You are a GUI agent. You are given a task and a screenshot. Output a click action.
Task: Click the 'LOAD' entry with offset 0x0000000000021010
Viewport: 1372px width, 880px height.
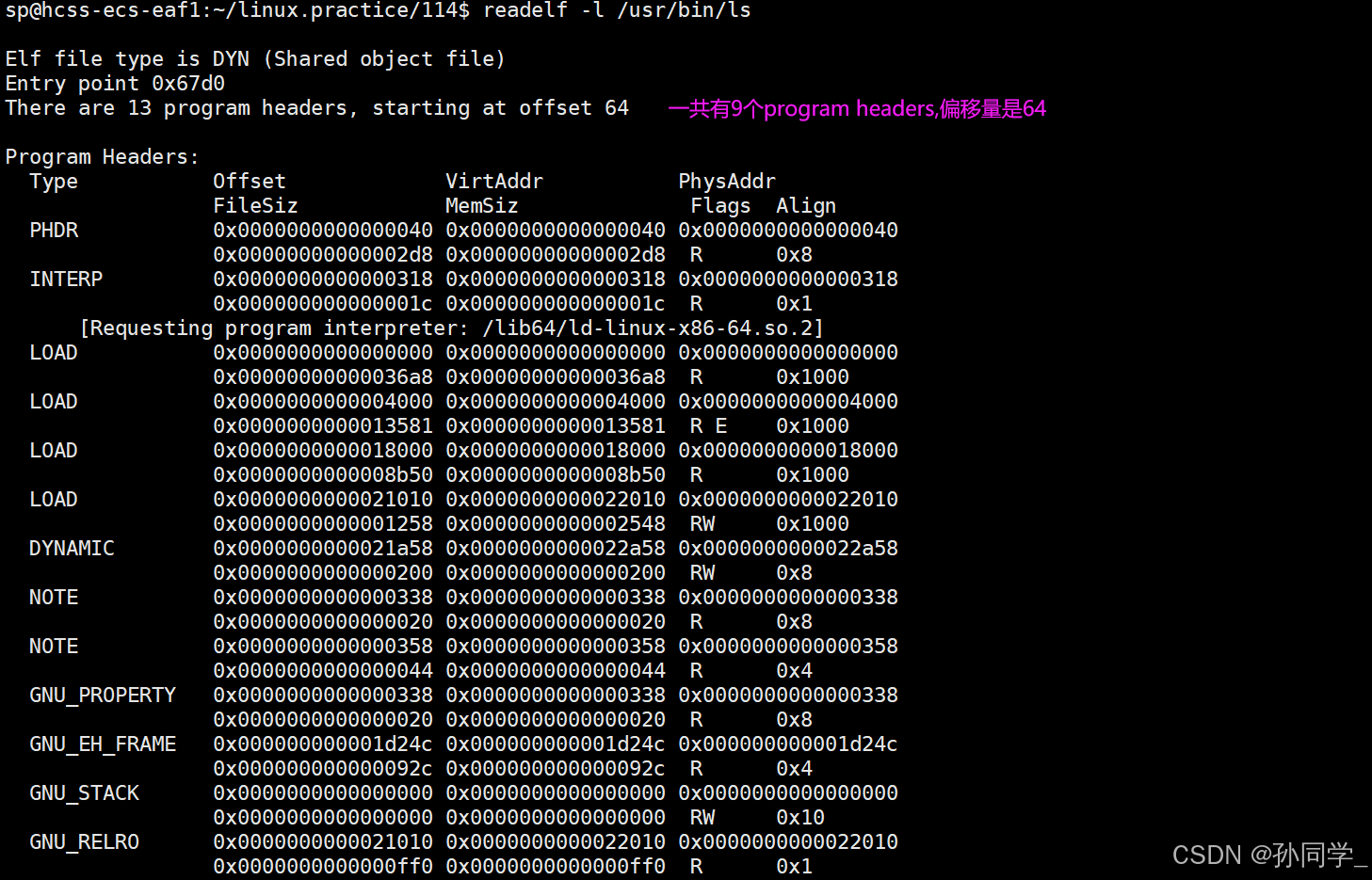[x=54, y=500]
